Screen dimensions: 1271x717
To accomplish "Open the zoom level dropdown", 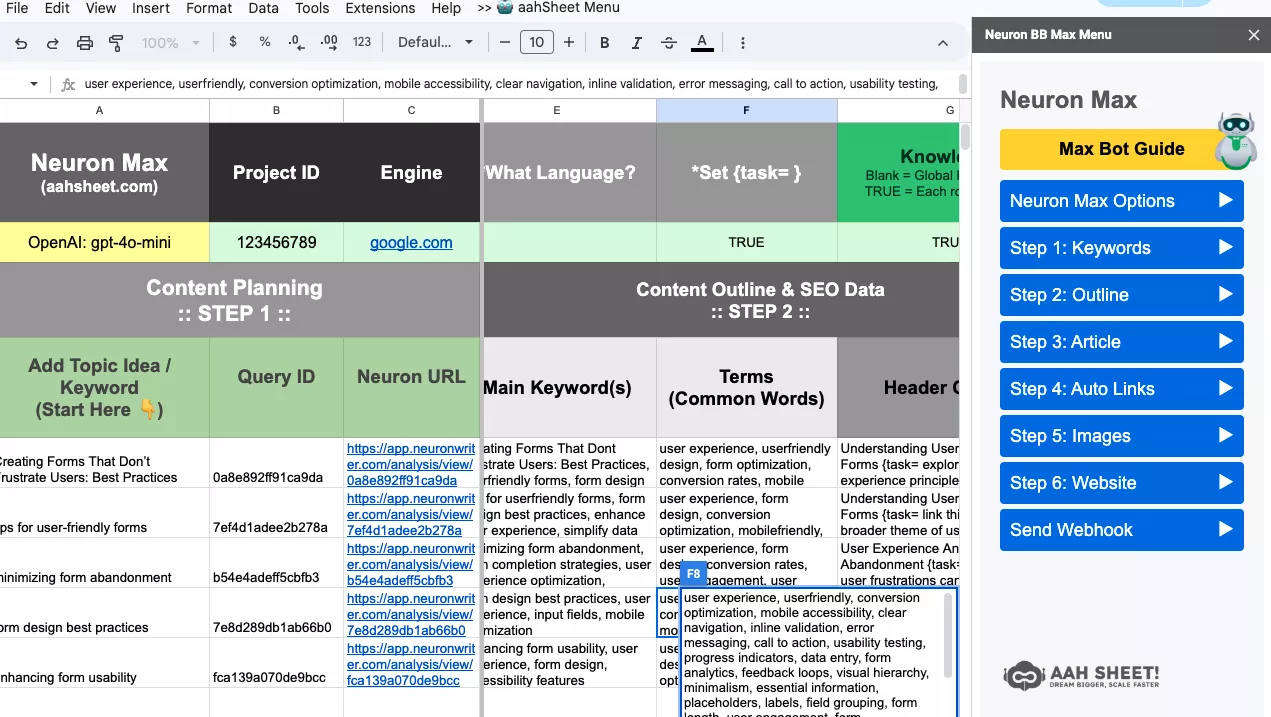I will coord(170,43).
